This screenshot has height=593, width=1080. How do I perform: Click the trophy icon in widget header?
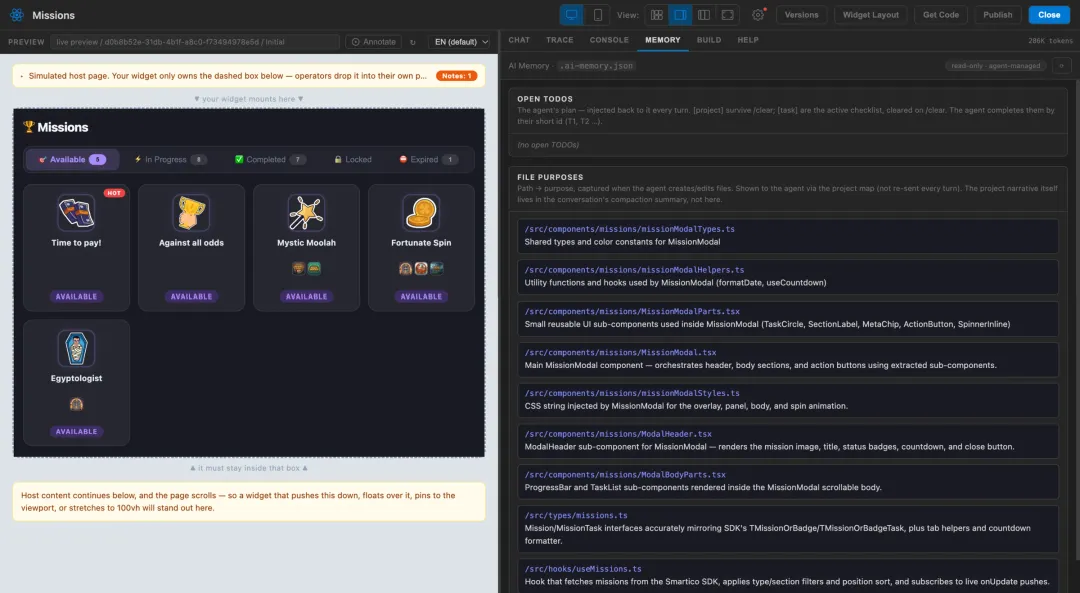(x=28, y=127)
